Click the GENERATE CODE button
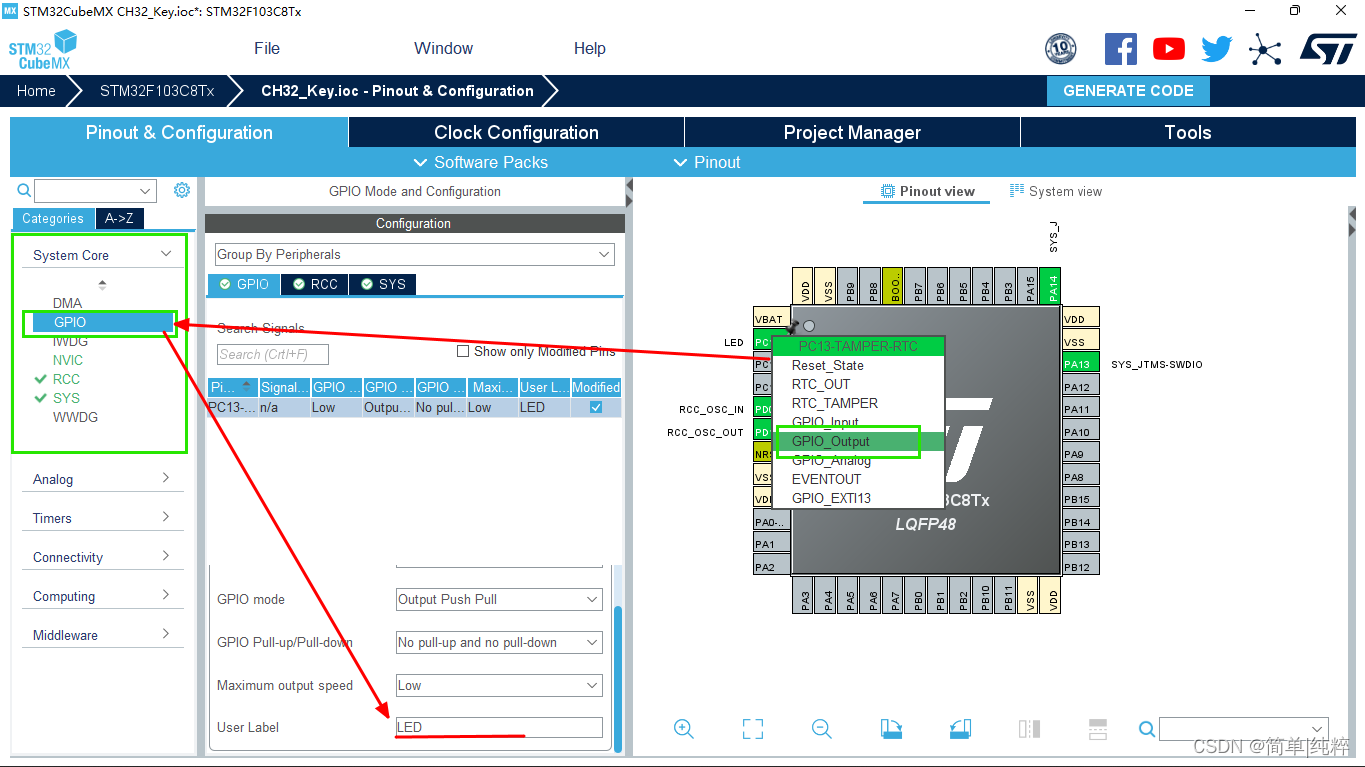 click(1128, 90)
